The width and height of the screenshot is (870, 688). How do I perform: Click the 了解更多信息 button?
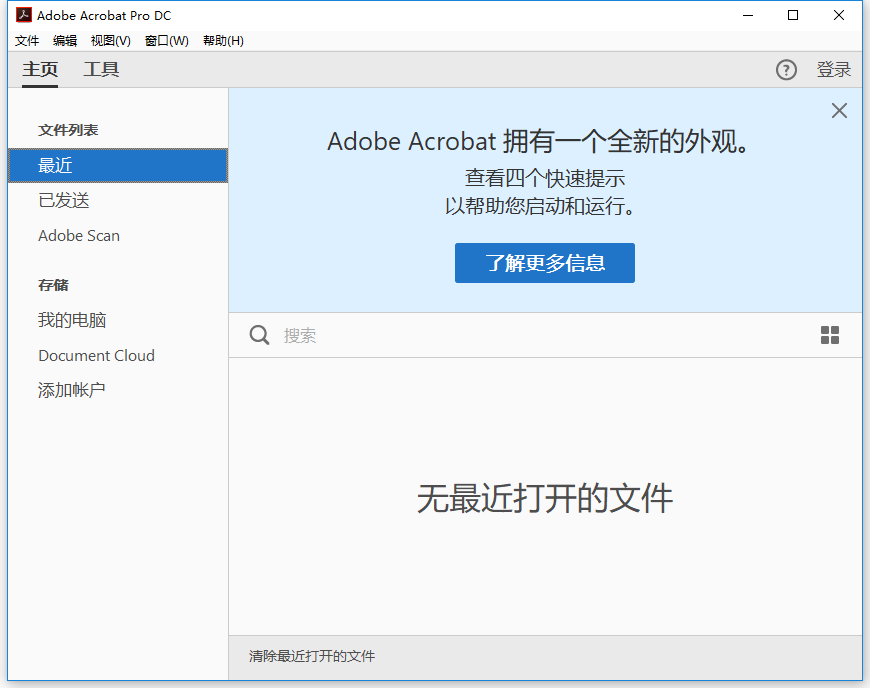(544, 263)
